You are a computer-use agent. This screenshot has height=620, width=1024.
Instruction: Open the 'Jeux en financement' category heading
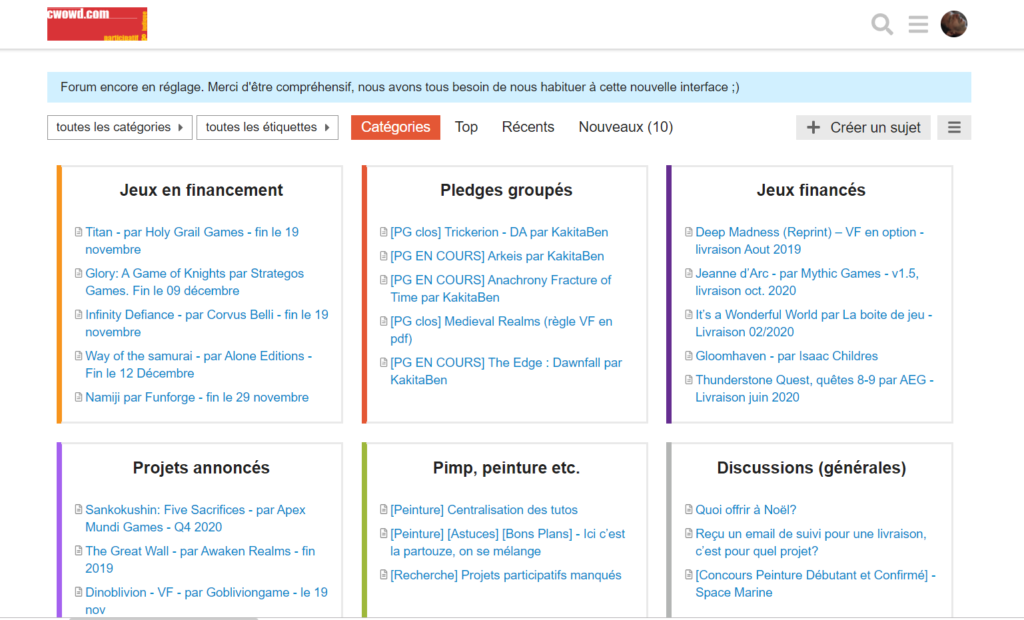201,190
